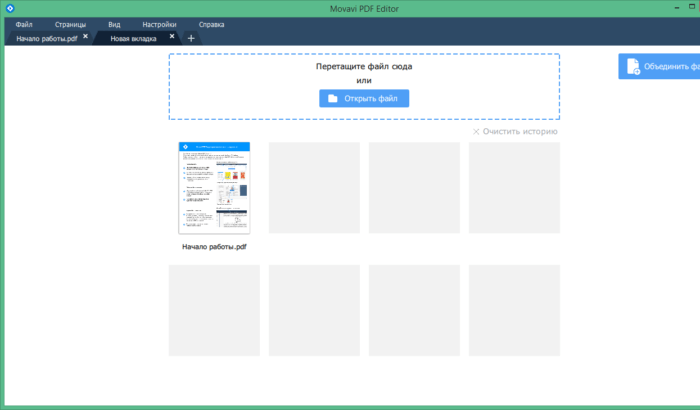Open the Настройки menu

click(x=159, y=25)
